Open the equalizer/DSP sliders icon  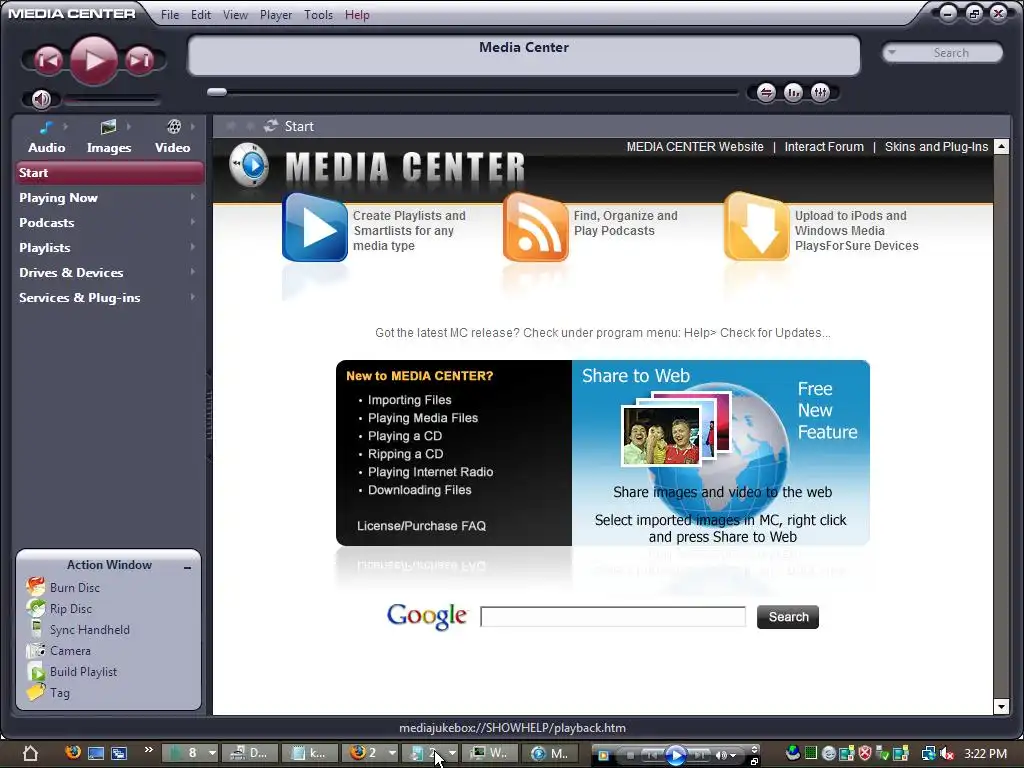pyautogui.click(x=820, y=93)
